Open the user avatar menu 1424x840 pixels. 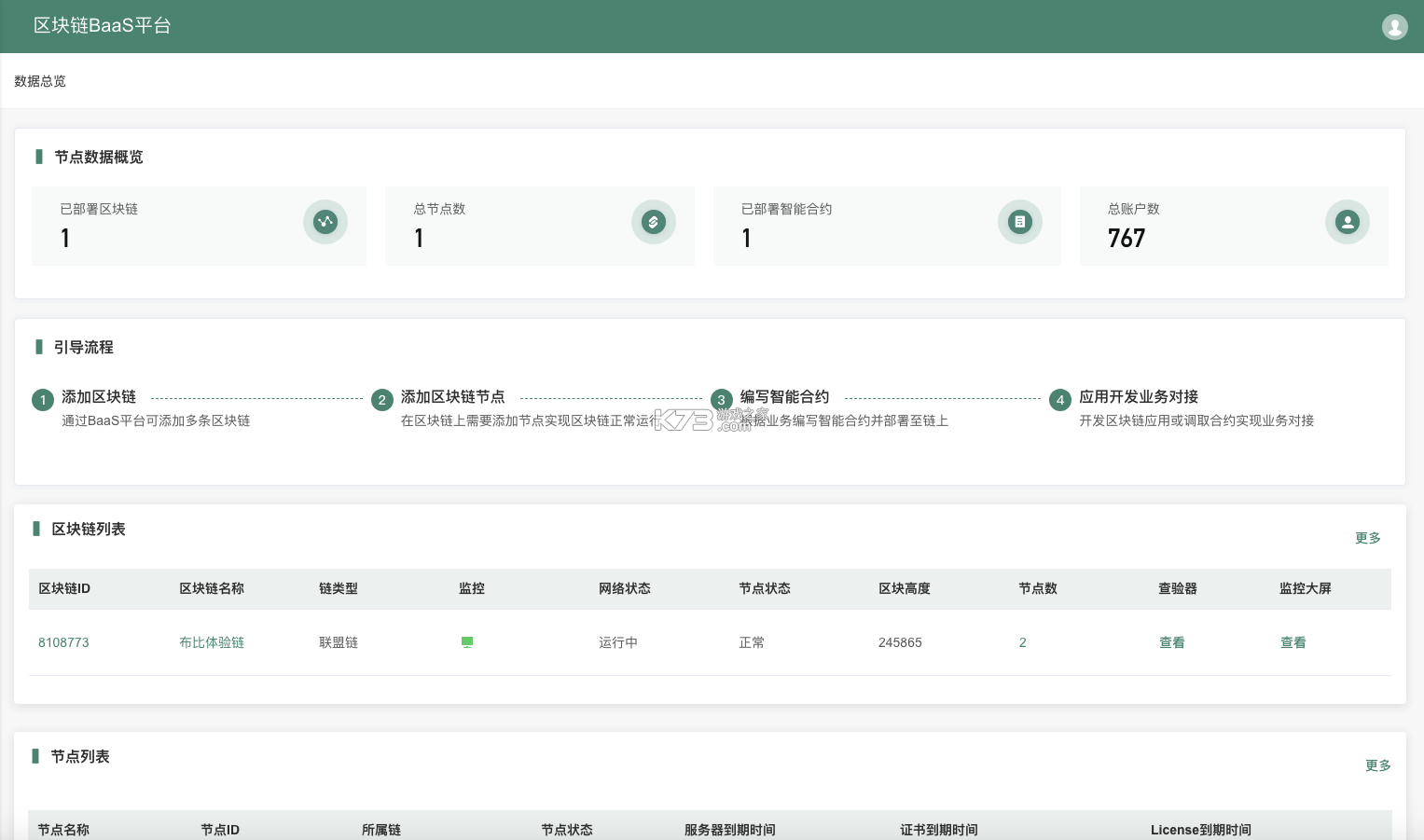point(1394,27)
